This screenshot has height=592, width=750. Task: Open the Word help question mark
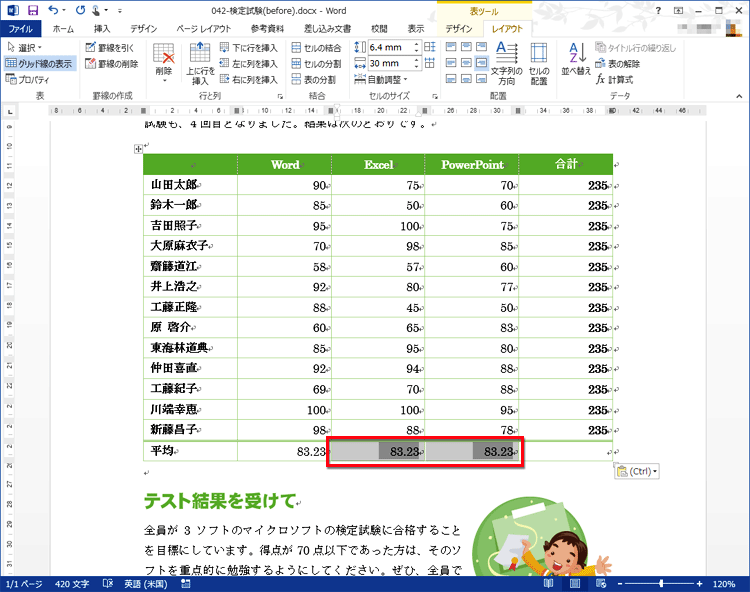658,11
